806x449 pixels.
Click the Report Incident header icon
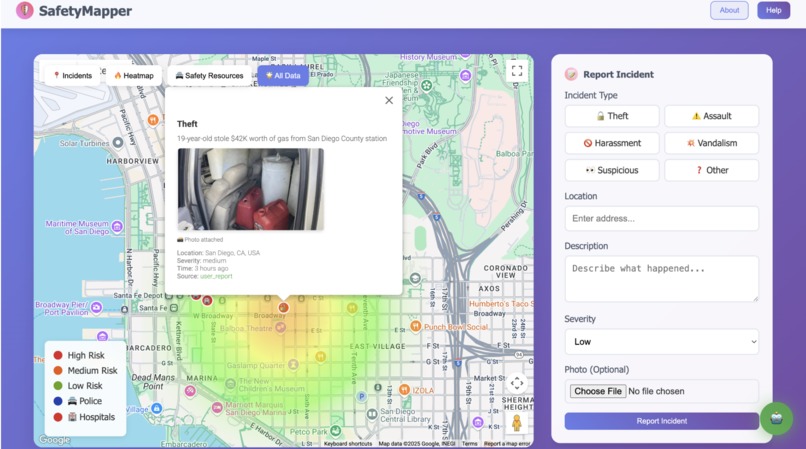(x=571, y=74)
